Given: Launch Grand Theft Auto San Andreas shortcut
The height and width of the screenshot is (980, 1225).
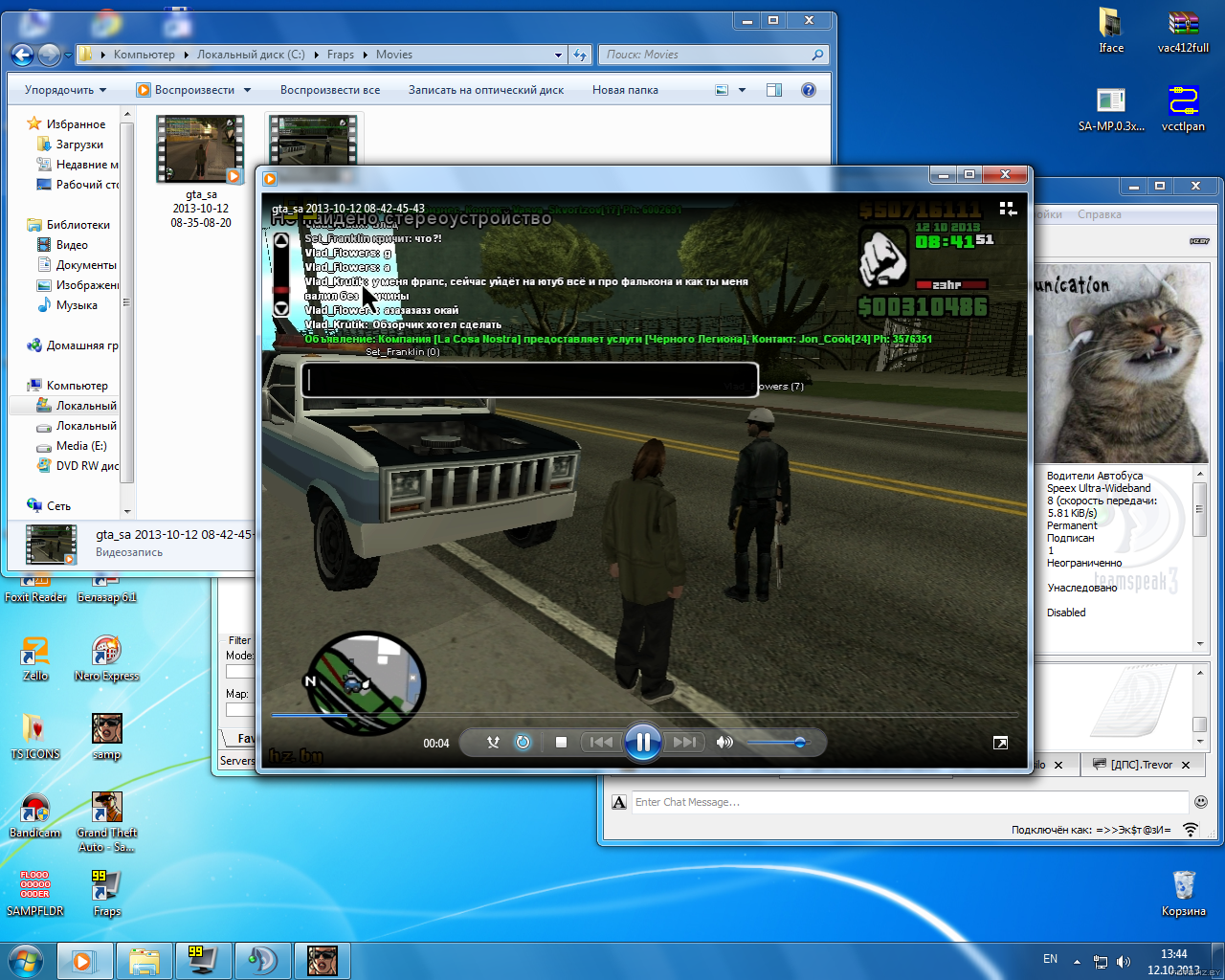Looking at the screenshot, I should pyautogui.click(x=106, y=822).
